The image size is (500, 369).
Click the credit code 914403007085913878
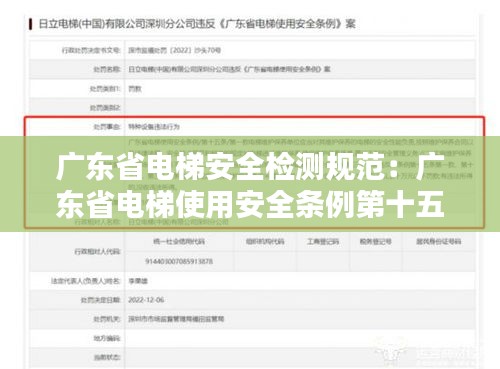tap(179, 261)
